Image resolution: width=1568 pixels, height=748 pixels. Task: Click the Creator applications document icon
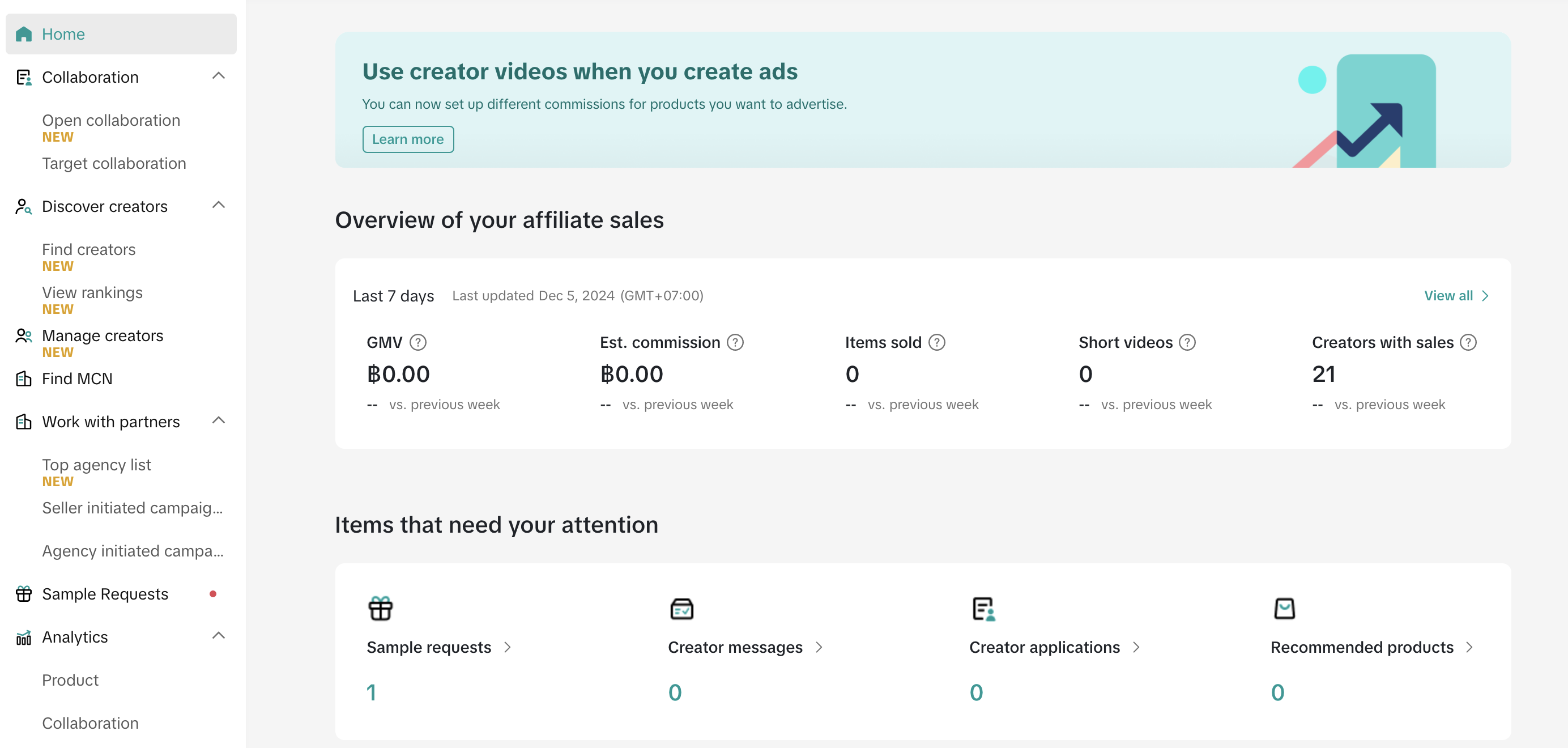983,608
